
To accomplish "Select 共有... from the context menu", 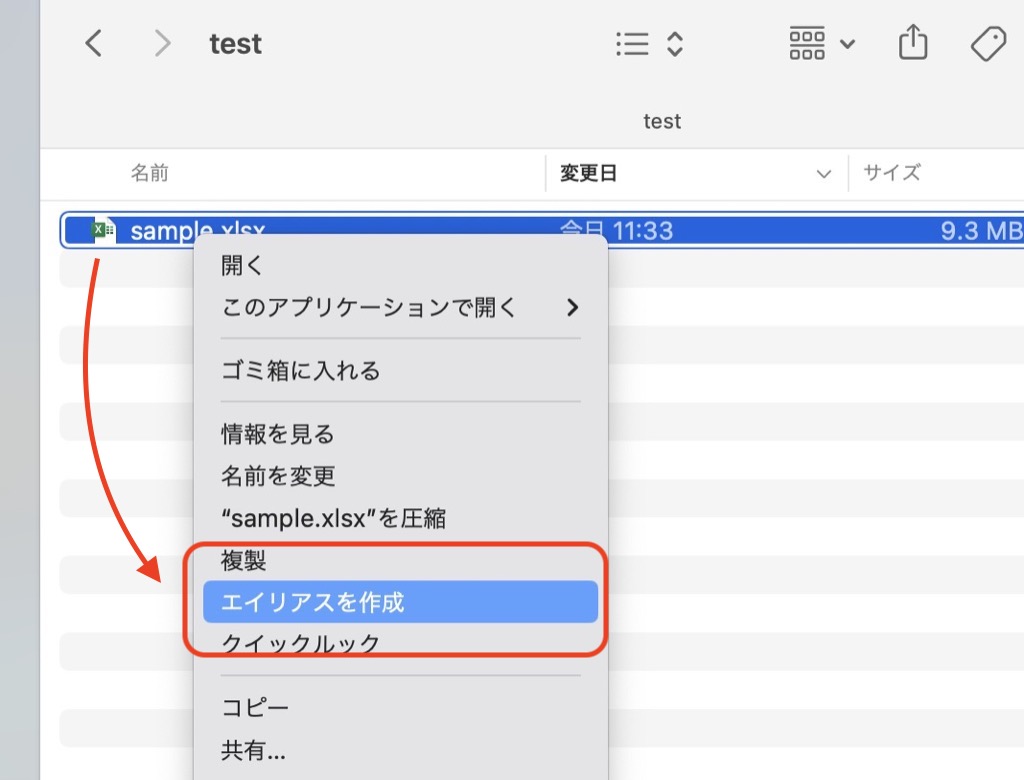I will click(x=401, y=751).
